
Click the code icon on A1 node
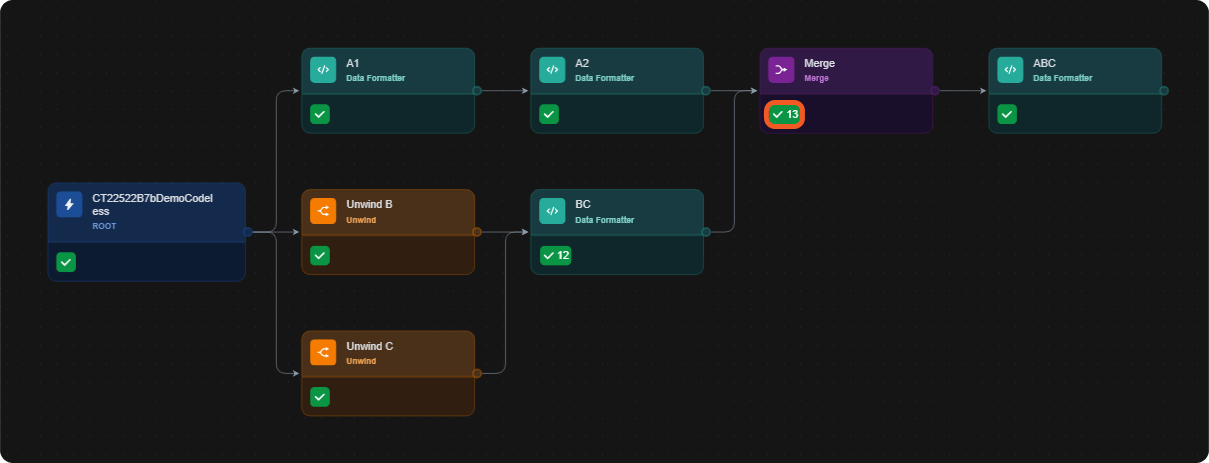(x=323, y=70)
